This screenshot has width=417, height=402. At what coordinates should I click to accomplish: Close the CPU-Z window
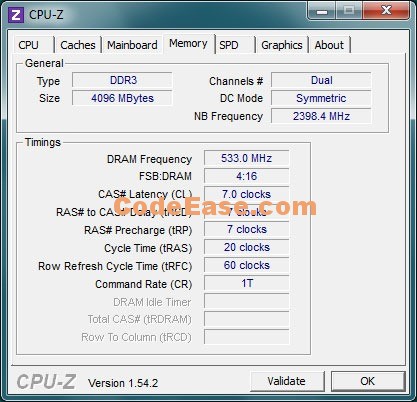pyautogui.click(x=386, y=11)
